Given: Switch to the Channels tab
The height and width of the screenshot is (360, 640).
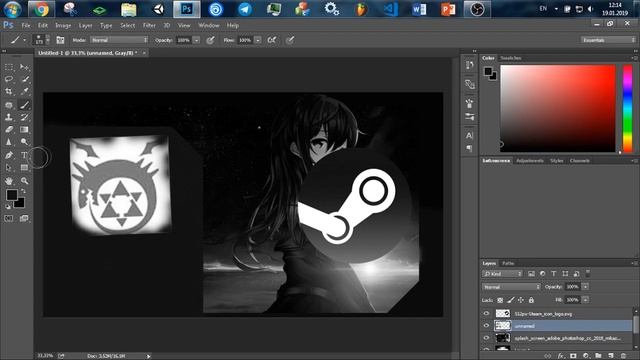Looking at the screenshot, I should [x=579, y=161].
